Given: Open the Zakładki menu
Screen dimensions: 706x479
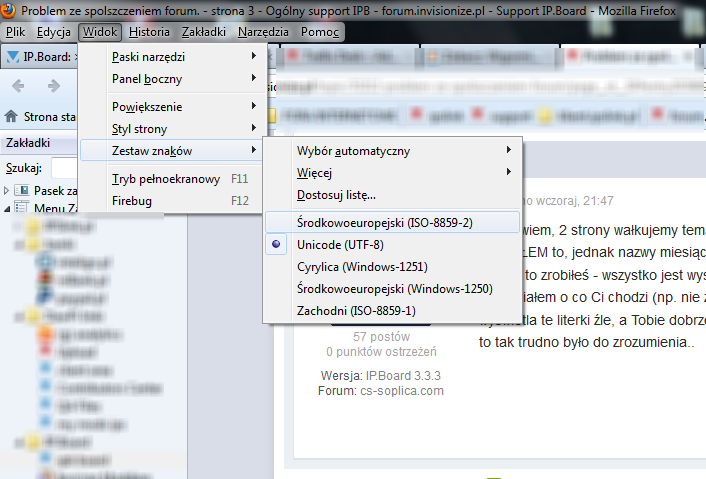Looking at the screenshot, I should [x=204, y=32].
